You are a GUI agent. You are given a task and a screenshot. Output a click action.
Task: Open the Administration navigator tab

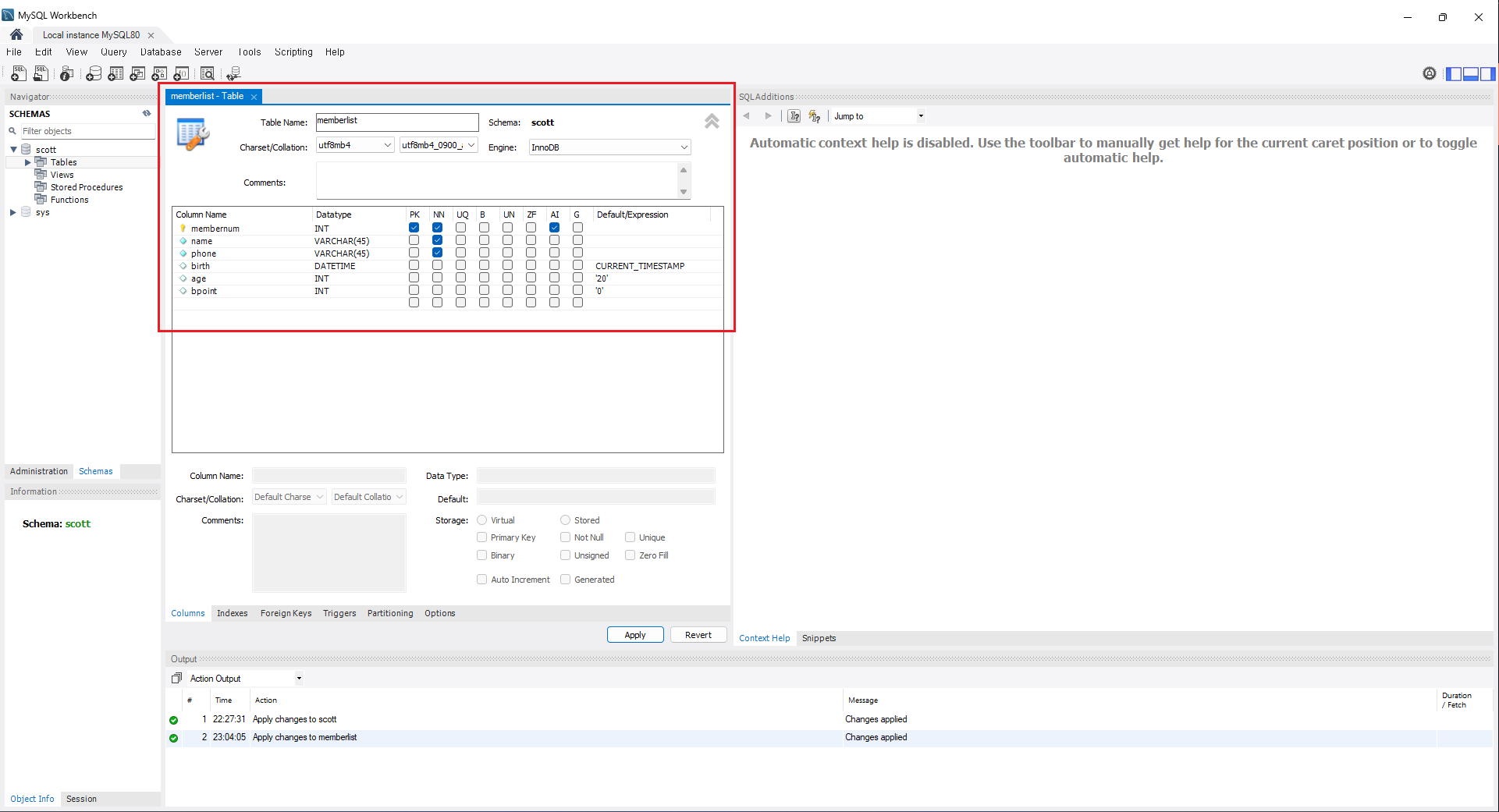(x=39, y=471)
